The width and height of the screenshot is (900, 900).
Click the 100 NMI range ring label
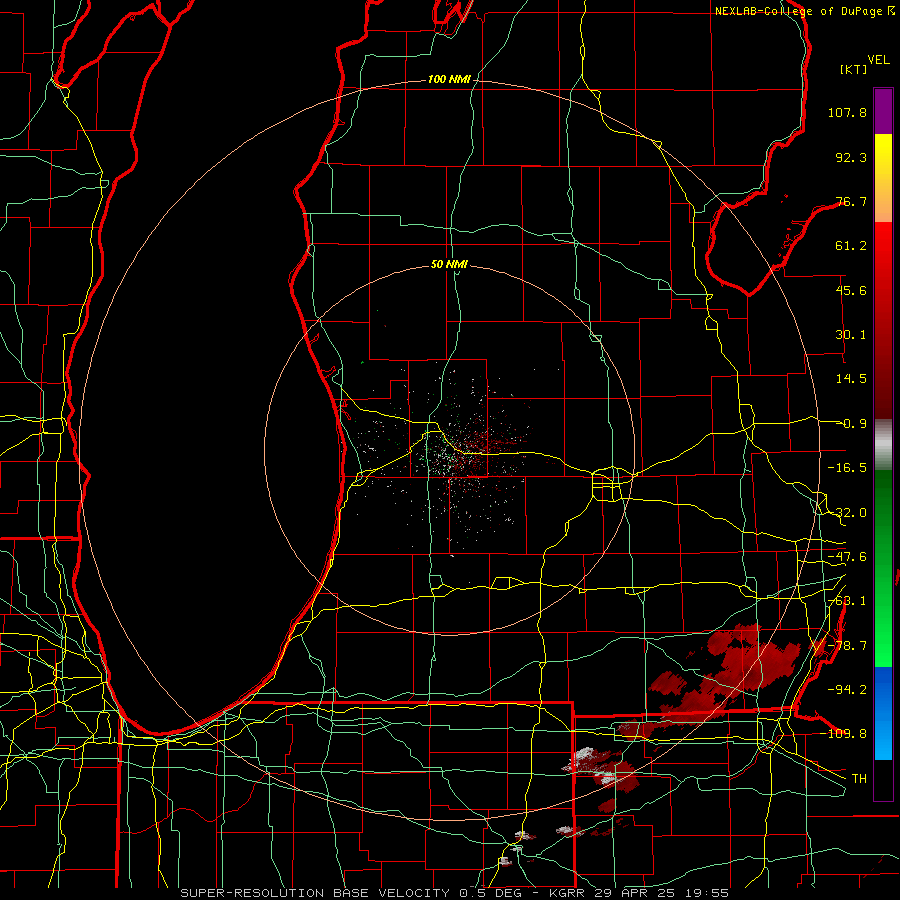click(449, 79)
